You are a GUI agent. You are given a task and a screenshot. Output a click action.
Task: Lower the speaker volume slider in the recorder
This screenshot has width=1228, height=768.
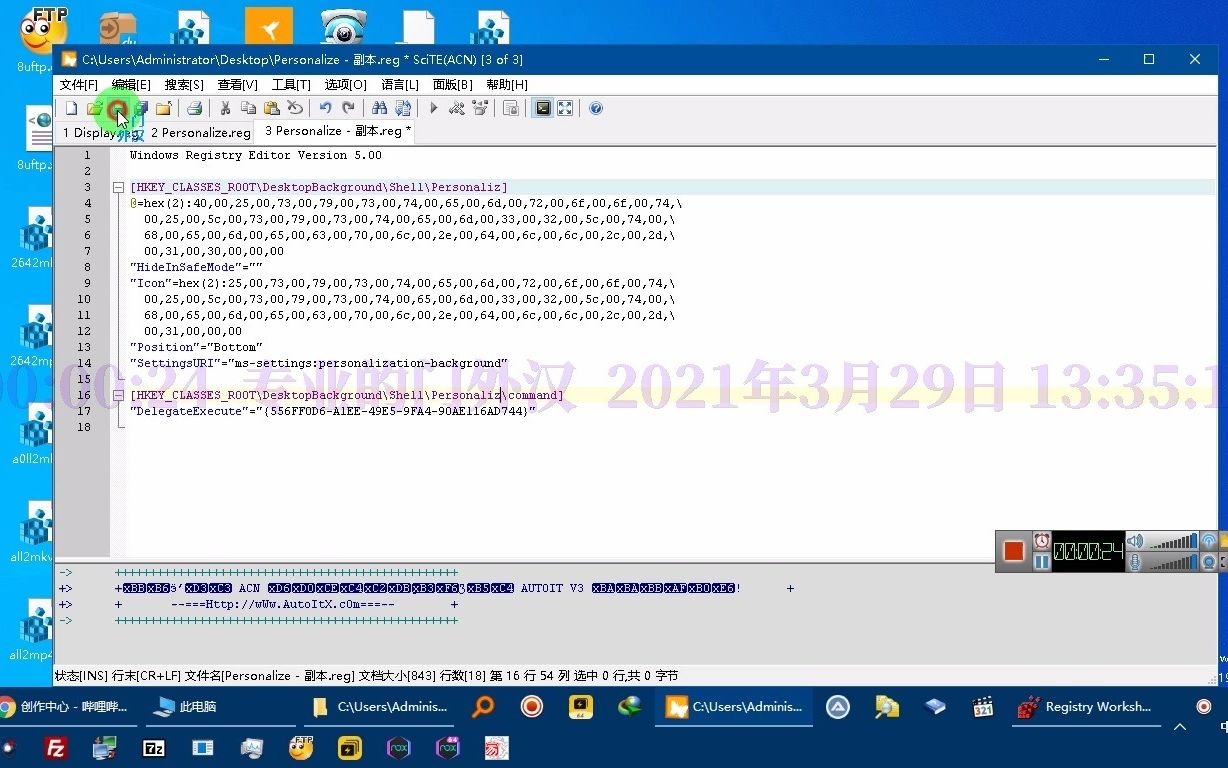pyautogui.click(x=1165, y=542)
